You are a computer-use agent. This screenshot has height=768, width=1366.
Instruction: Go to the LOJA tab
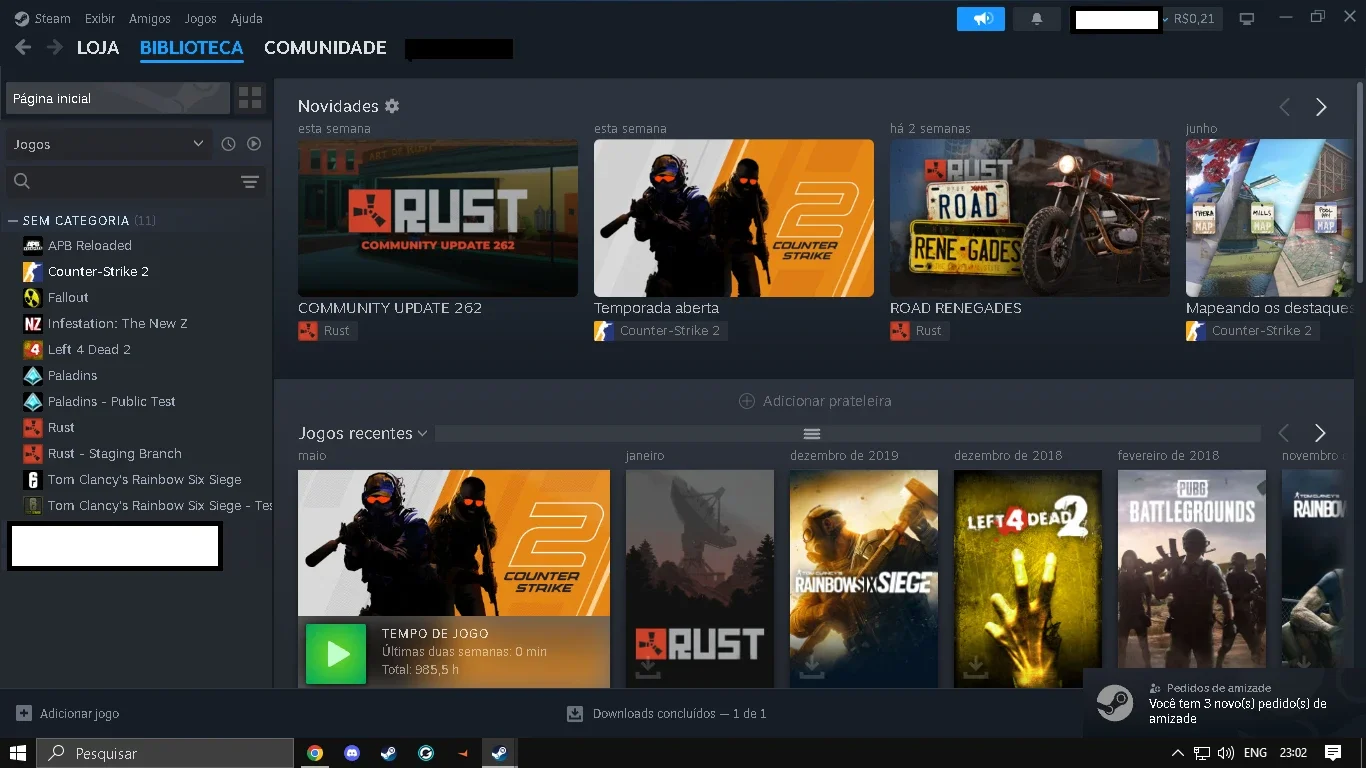pyautogui.click(x=98, y=47)
